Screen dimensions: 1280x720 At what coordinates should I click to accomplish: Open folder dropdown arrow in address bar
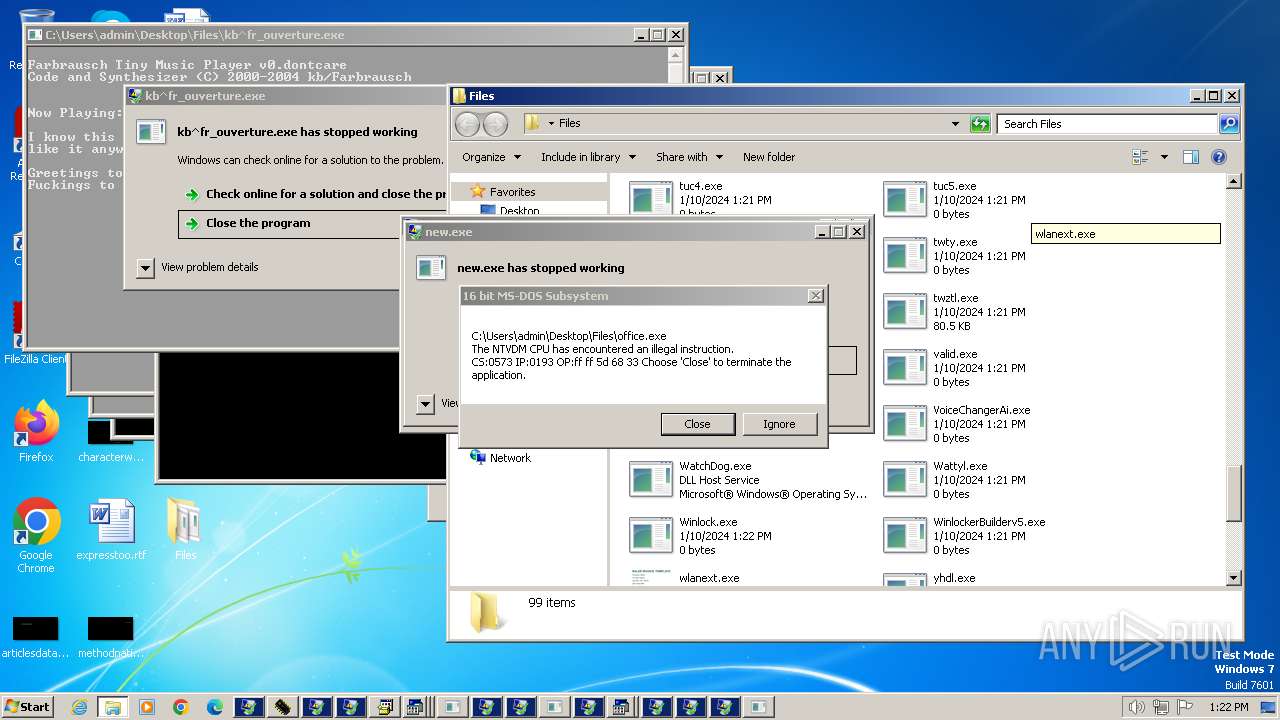(551, 124)
